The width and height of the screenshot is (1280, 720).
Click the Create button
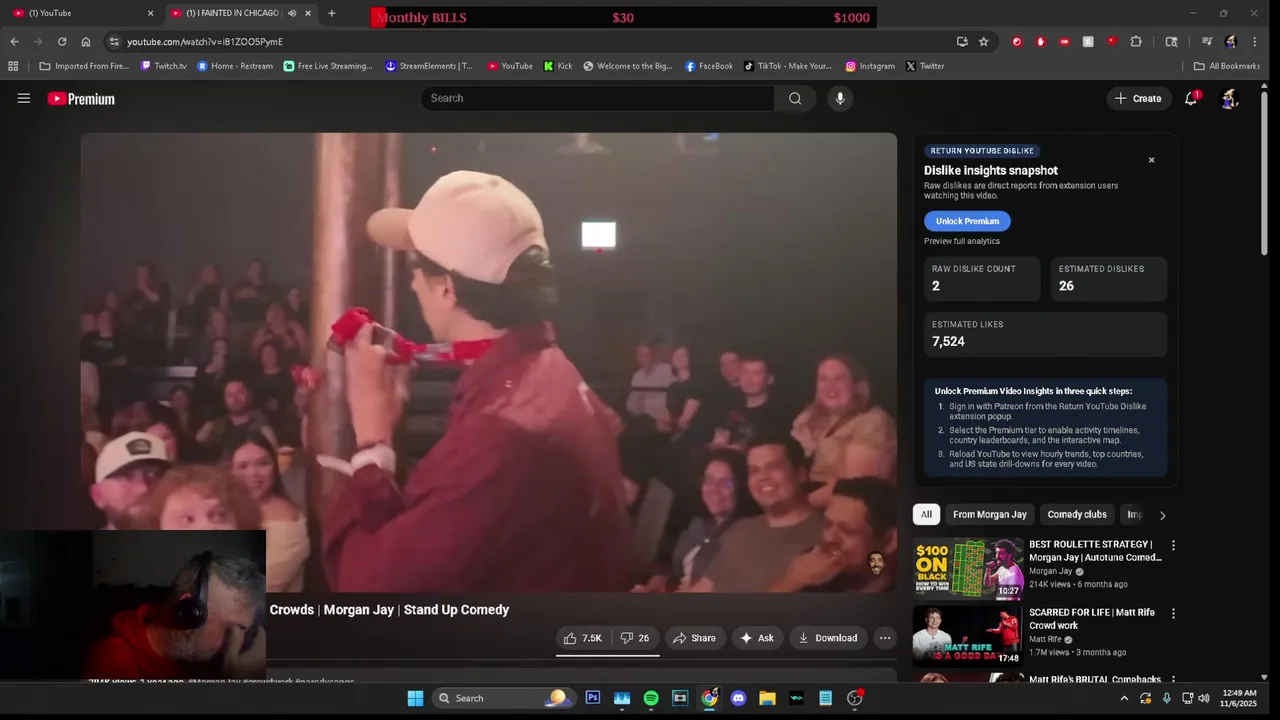1138,98
